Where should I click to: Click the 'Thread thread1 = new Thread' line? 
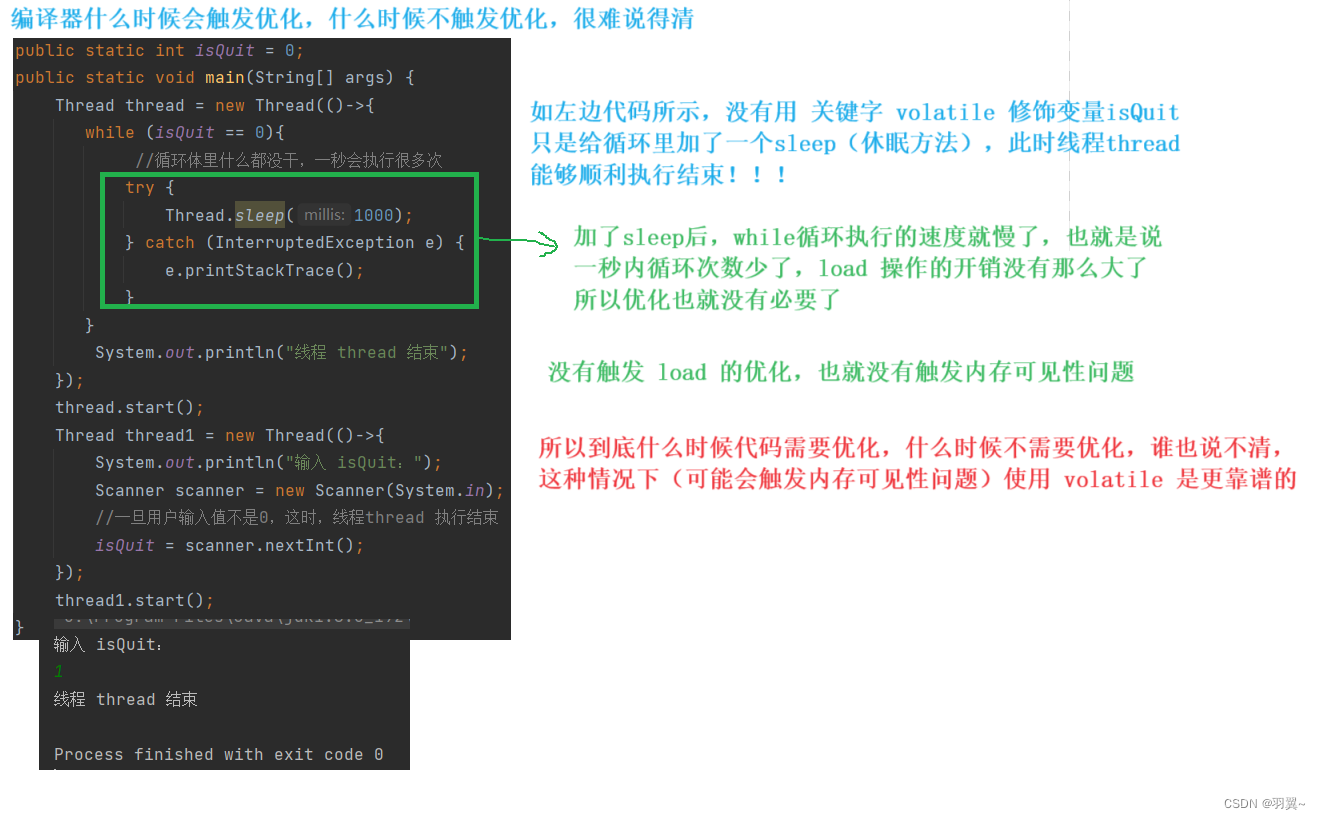point(220,435)
